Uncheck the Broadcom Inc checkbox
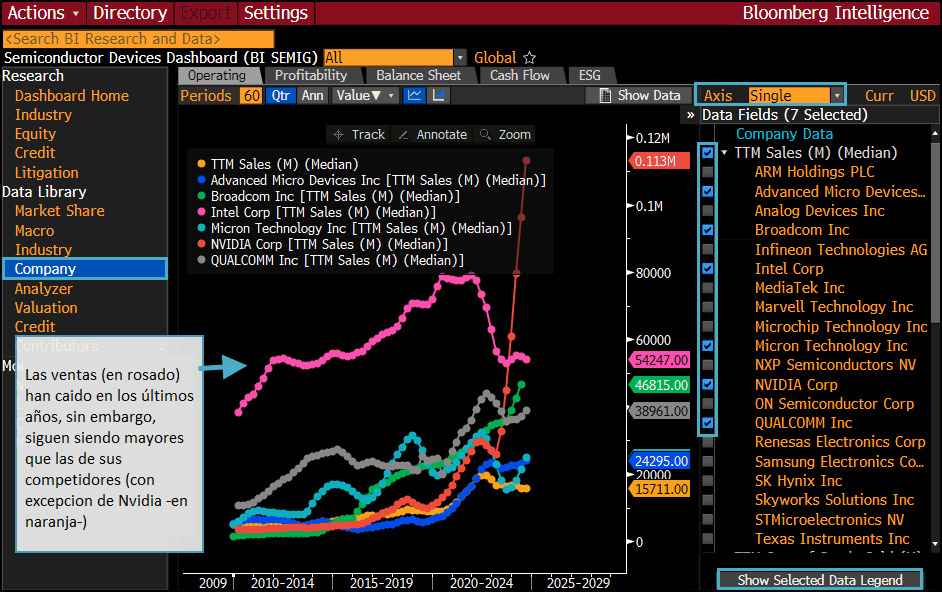The height and width of the screenshot is (592, 942). 708,230
